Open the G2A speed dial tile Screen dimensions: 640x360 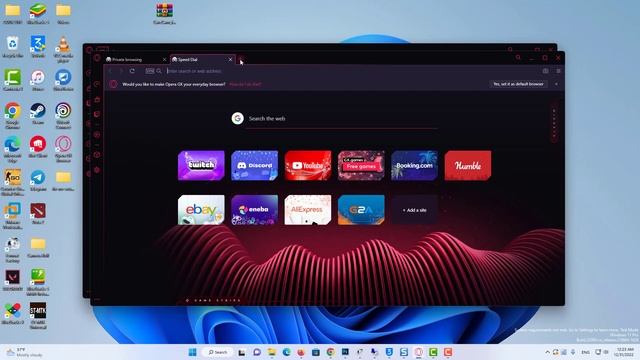361,210
